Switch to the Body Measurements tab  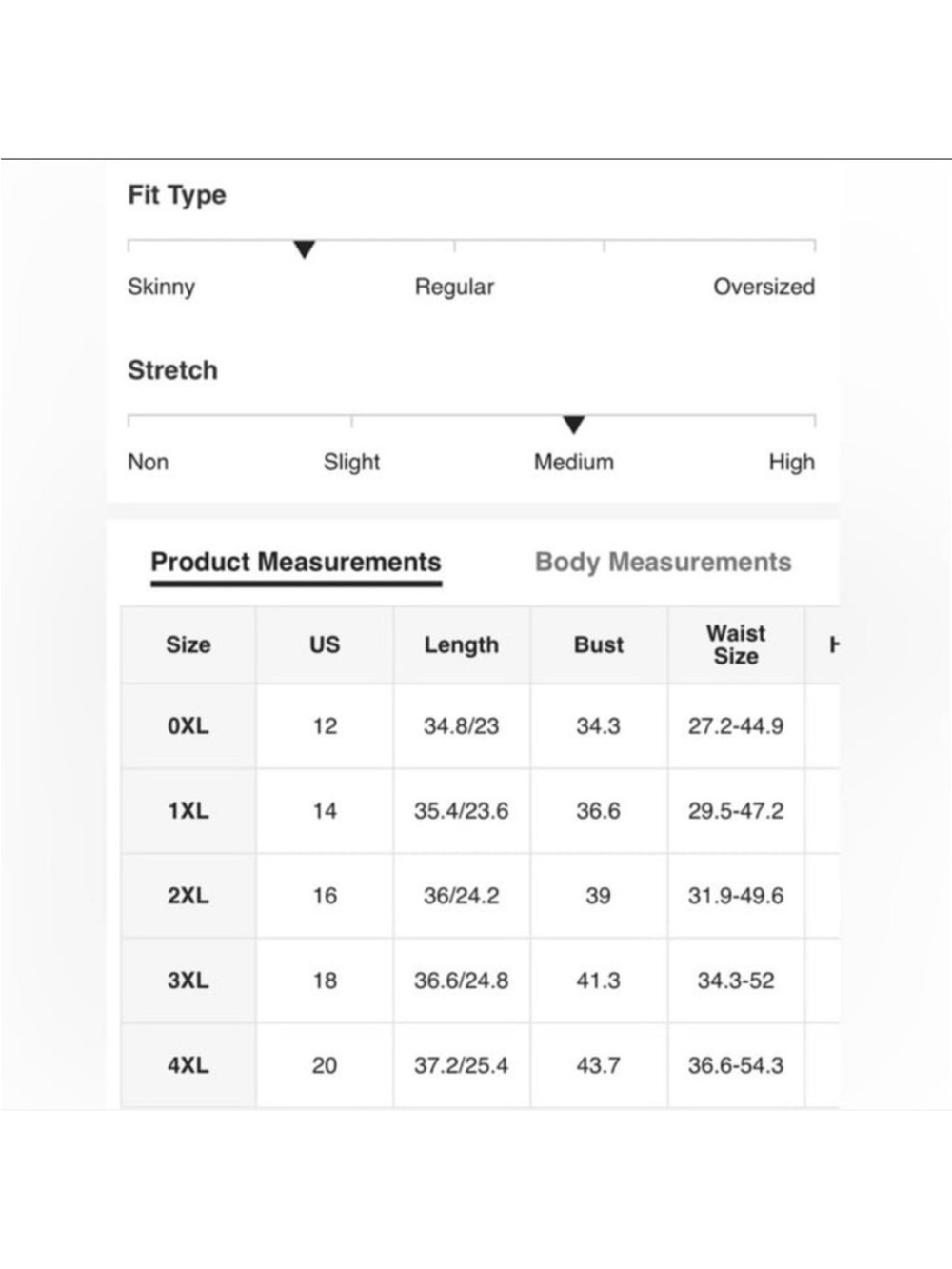click(x=663, y=562)
